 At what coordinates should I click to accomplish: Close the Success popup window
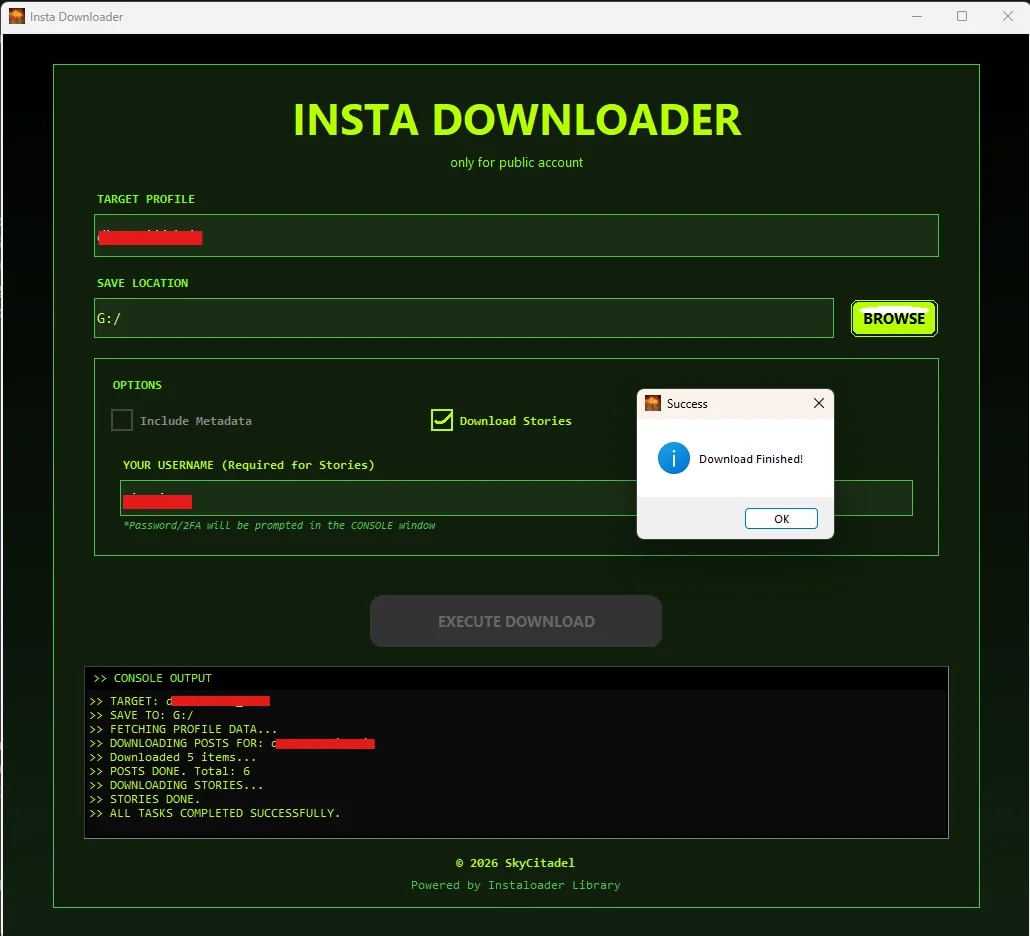coord(818,403)
